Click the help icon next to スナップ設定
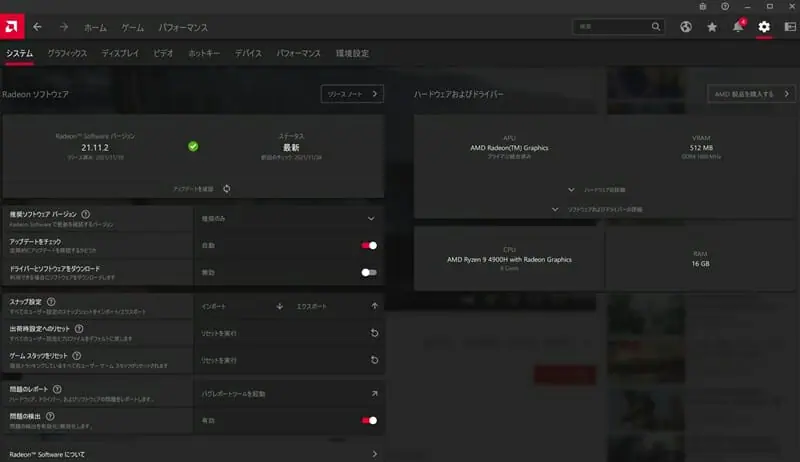This screenshot has height=462, width=800. coord(51,301)
